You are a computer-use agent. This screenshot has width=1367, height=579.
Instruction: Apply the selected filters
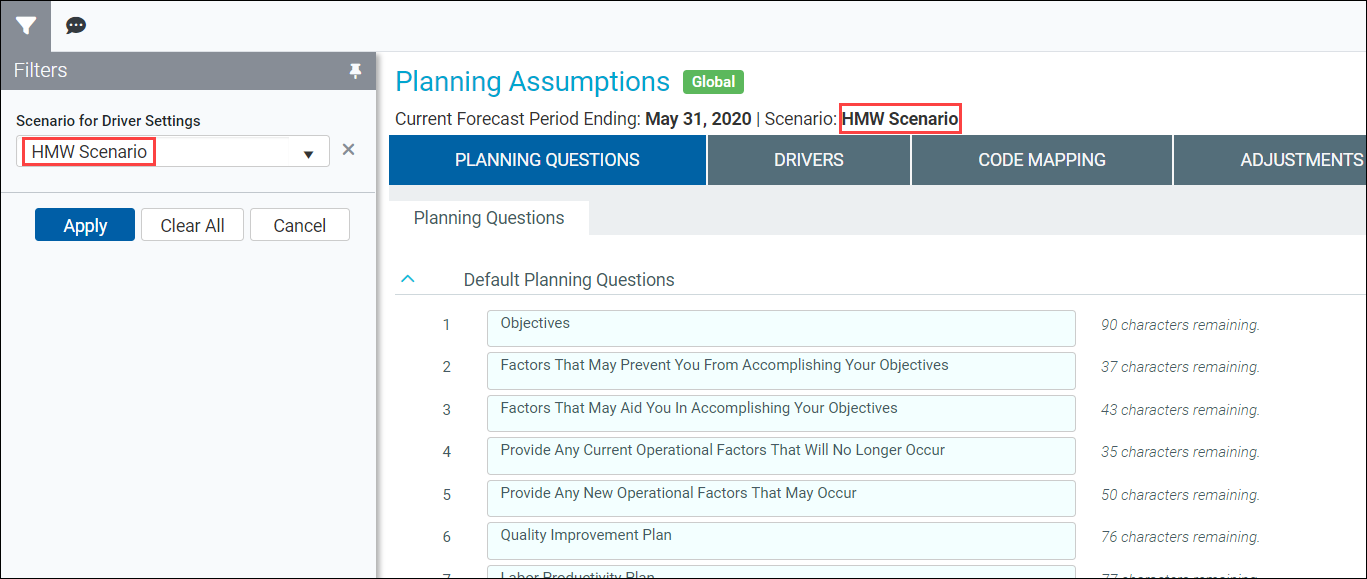[x=85, y=225]
